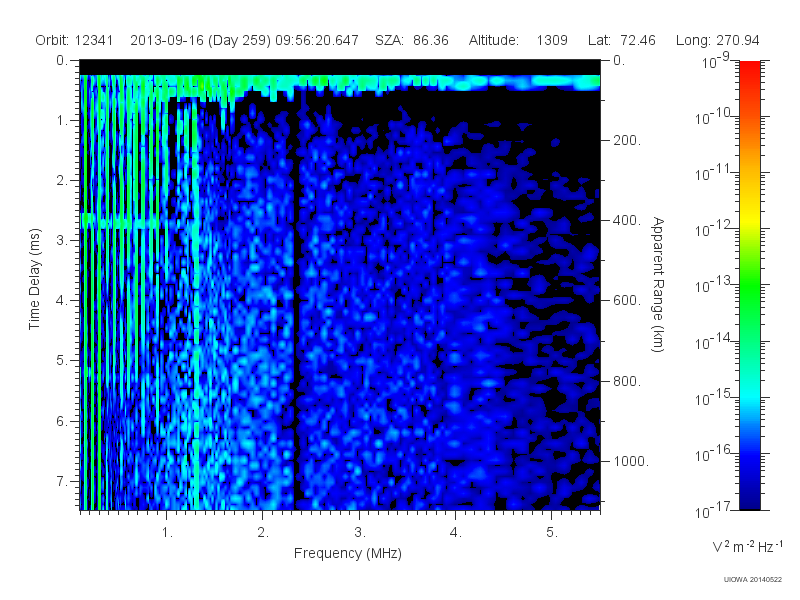The height and width of the screenshot is (600, 800).
Task: Click the timestamp 09:56:20.647
Action: click(317, 40)
